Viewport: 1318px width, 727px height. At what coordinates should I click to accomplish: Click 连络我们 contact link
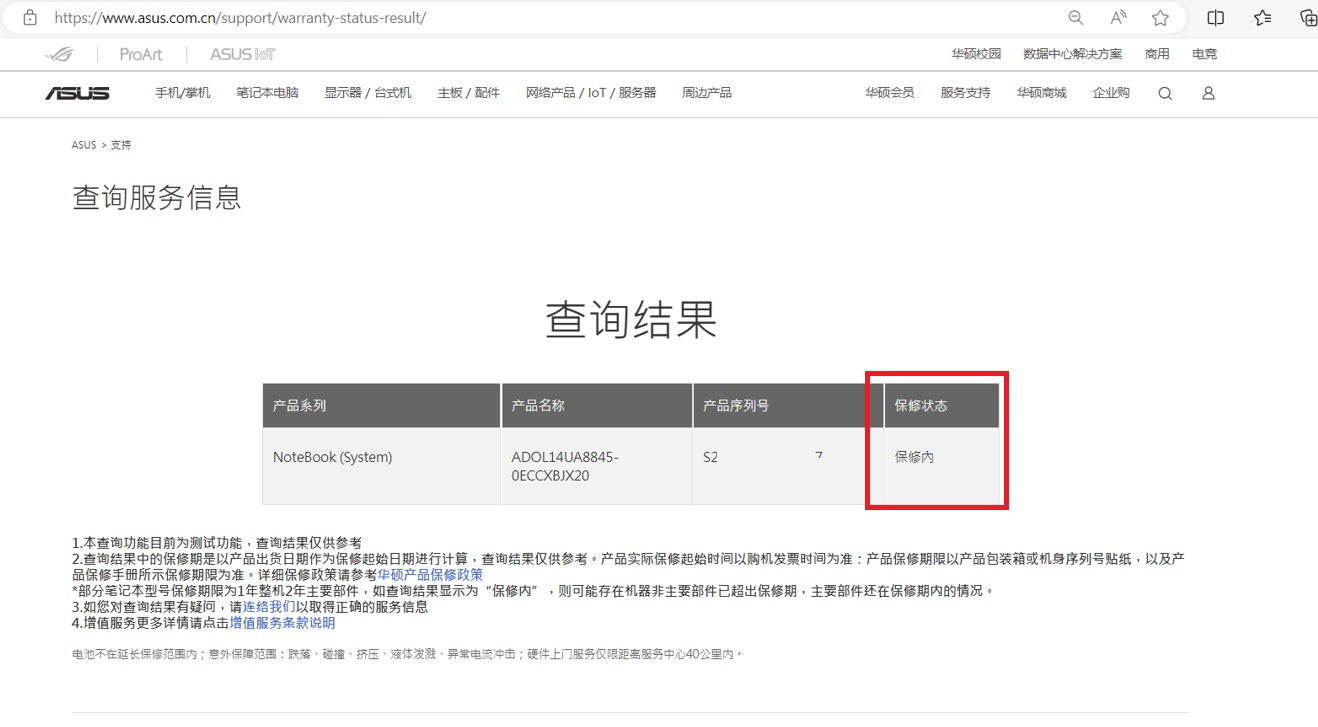pyautogui.click(x=269, y=607)
